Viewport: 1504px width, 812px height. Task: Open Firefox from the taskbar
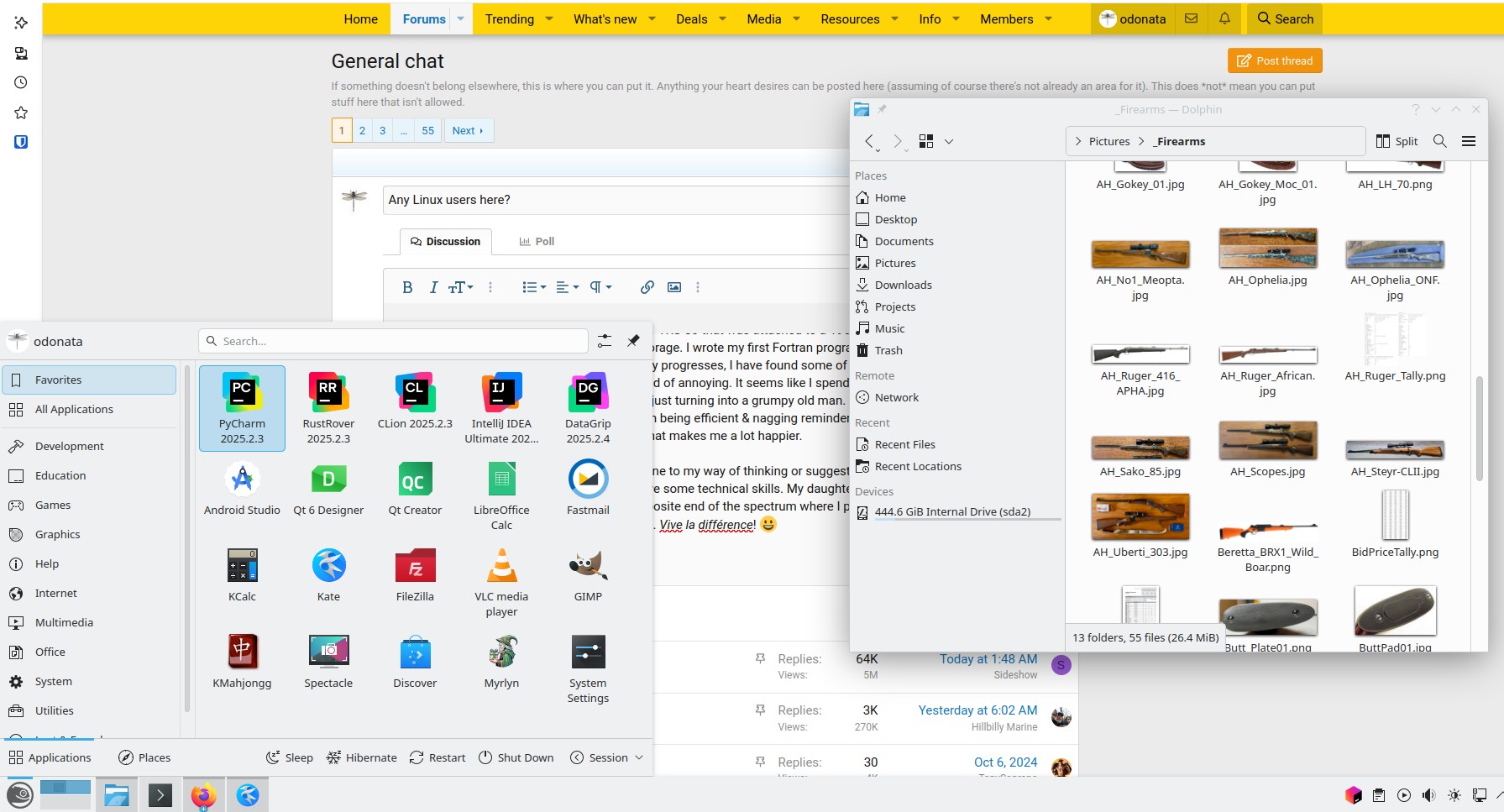coord(203,795)
